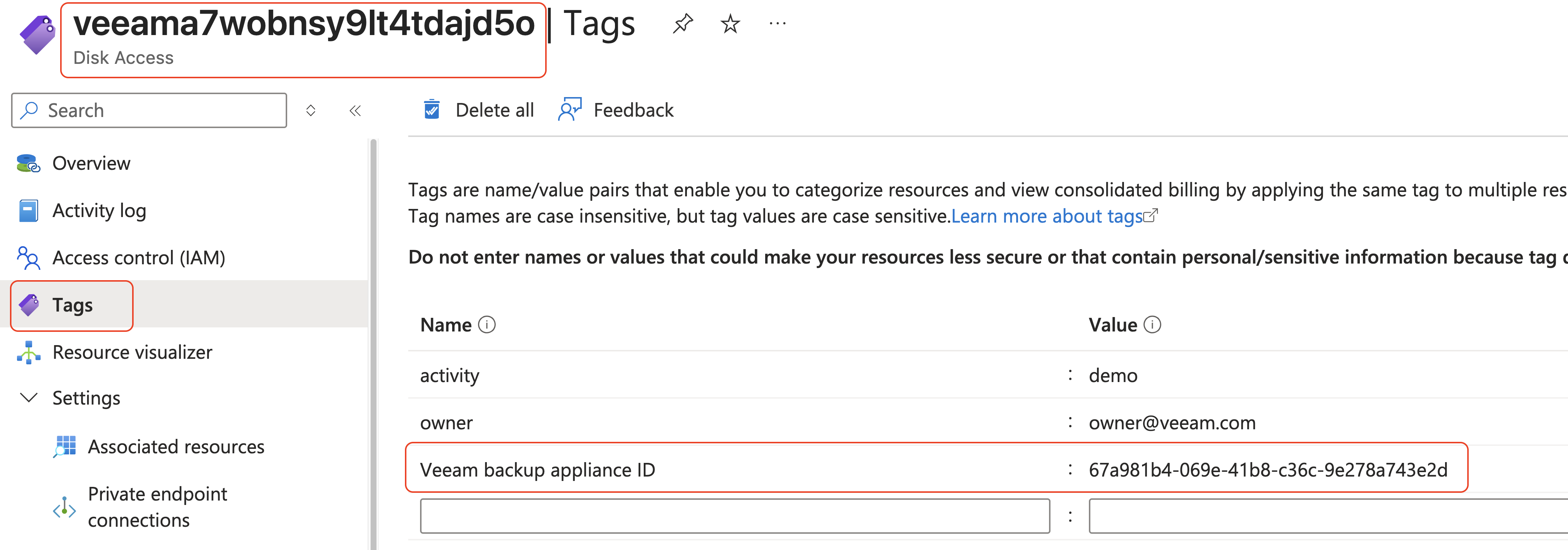Screen dimensions: 1568x550
Task: Select the 'owner' tag name
Action: pyautogui.click(x=446, y=423)
